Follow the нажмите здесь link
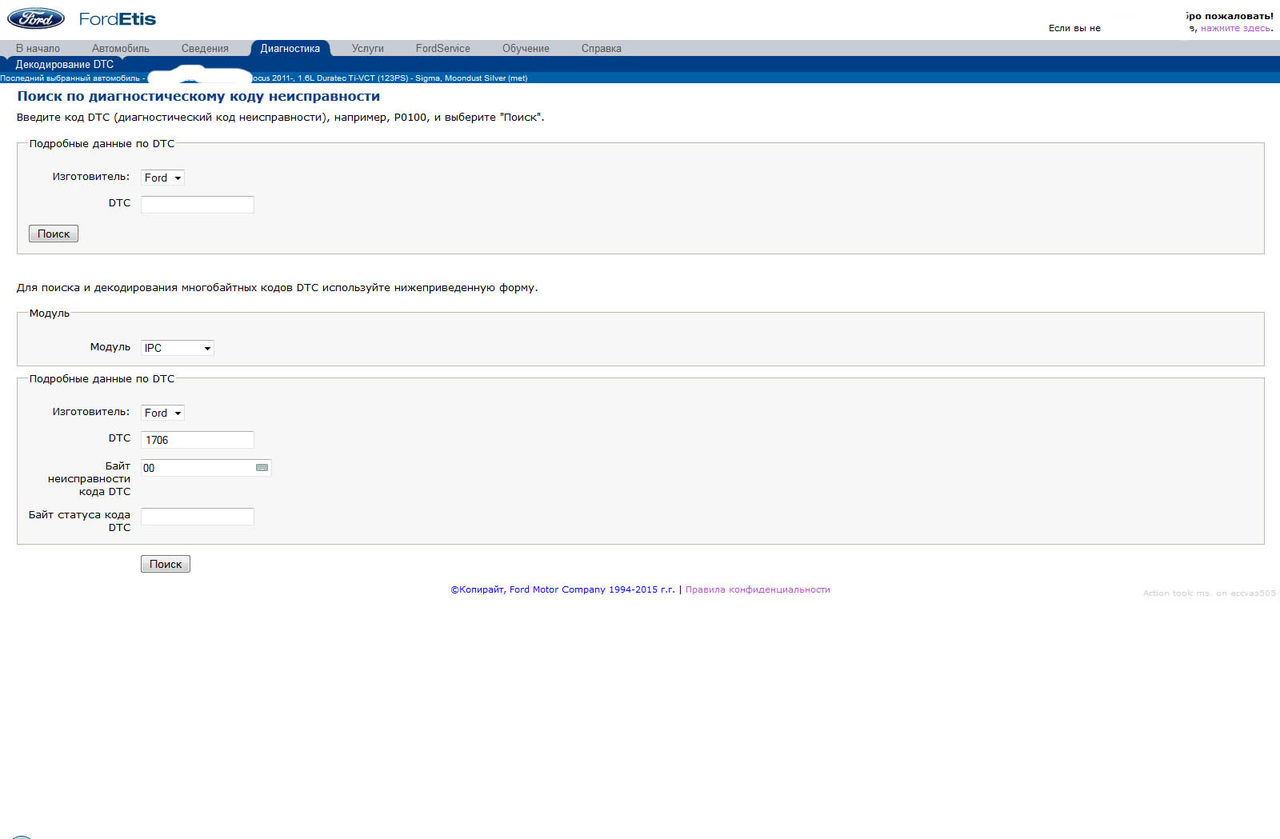The image size is (1280, 839). point(1235,28)
